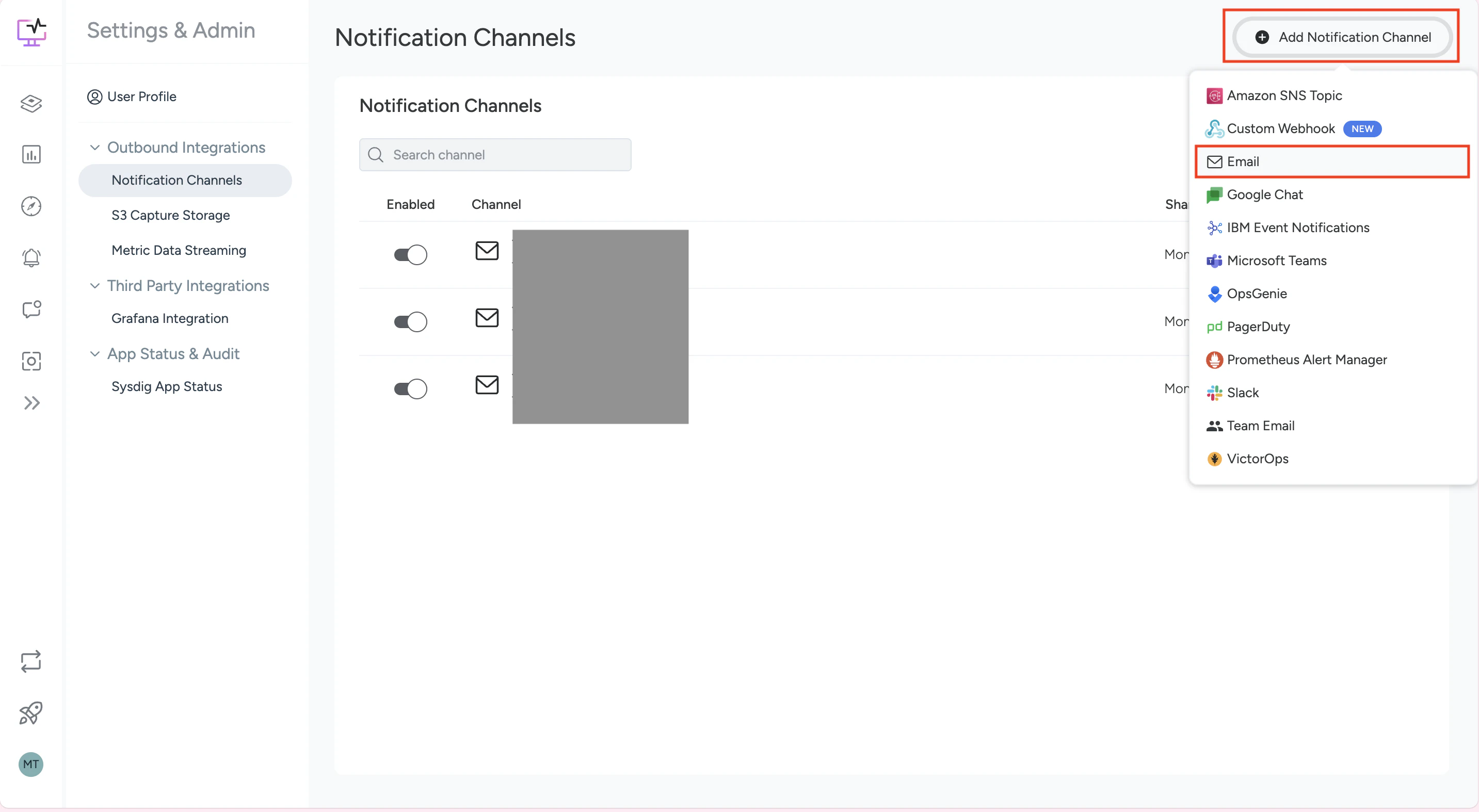
Task: Click the VictorOps icon
Action: 1214,459
